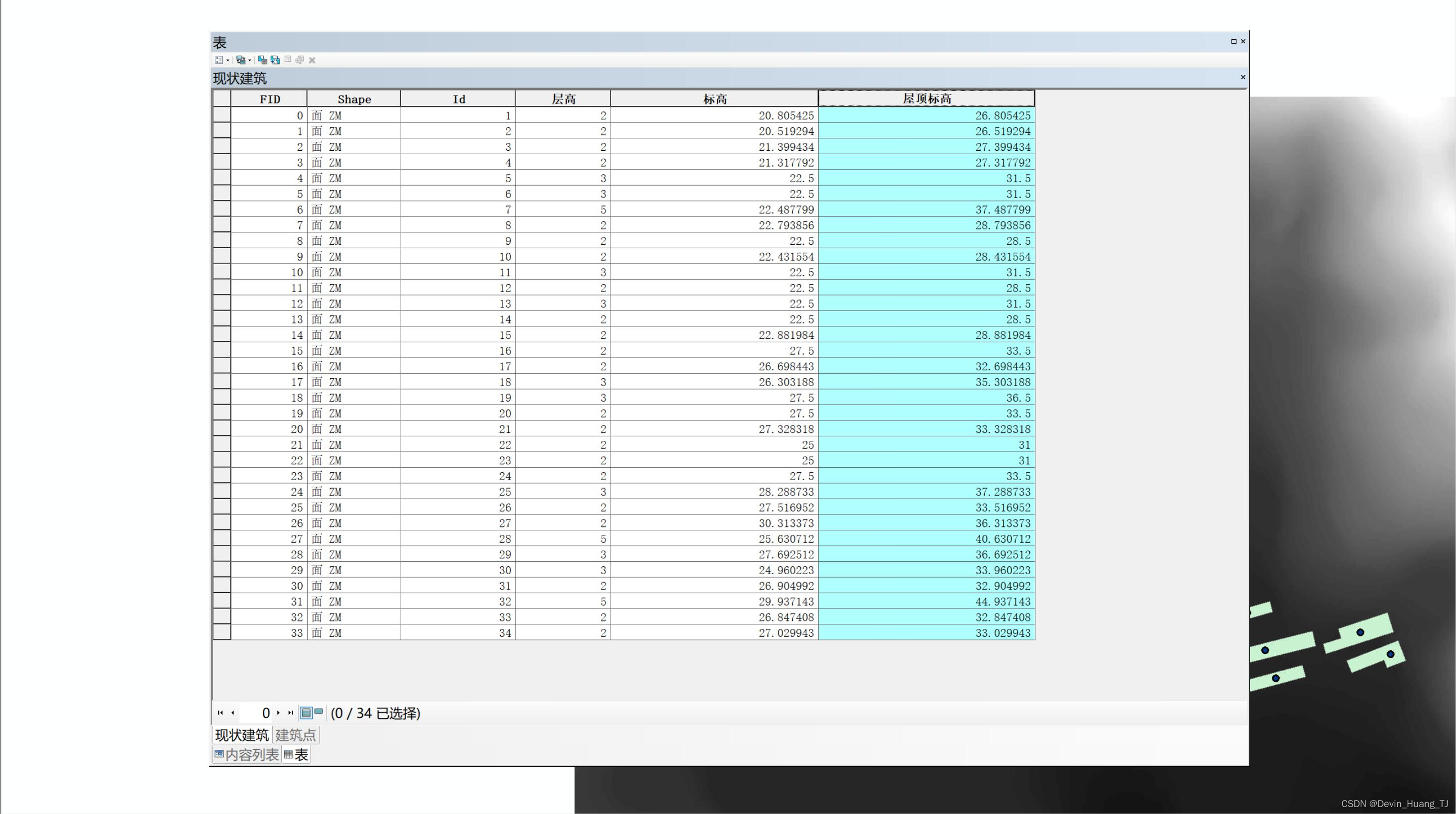Go to the next record
This screenshot has width=1456, height=814.
pyautogui.click(x=278, y=713)
